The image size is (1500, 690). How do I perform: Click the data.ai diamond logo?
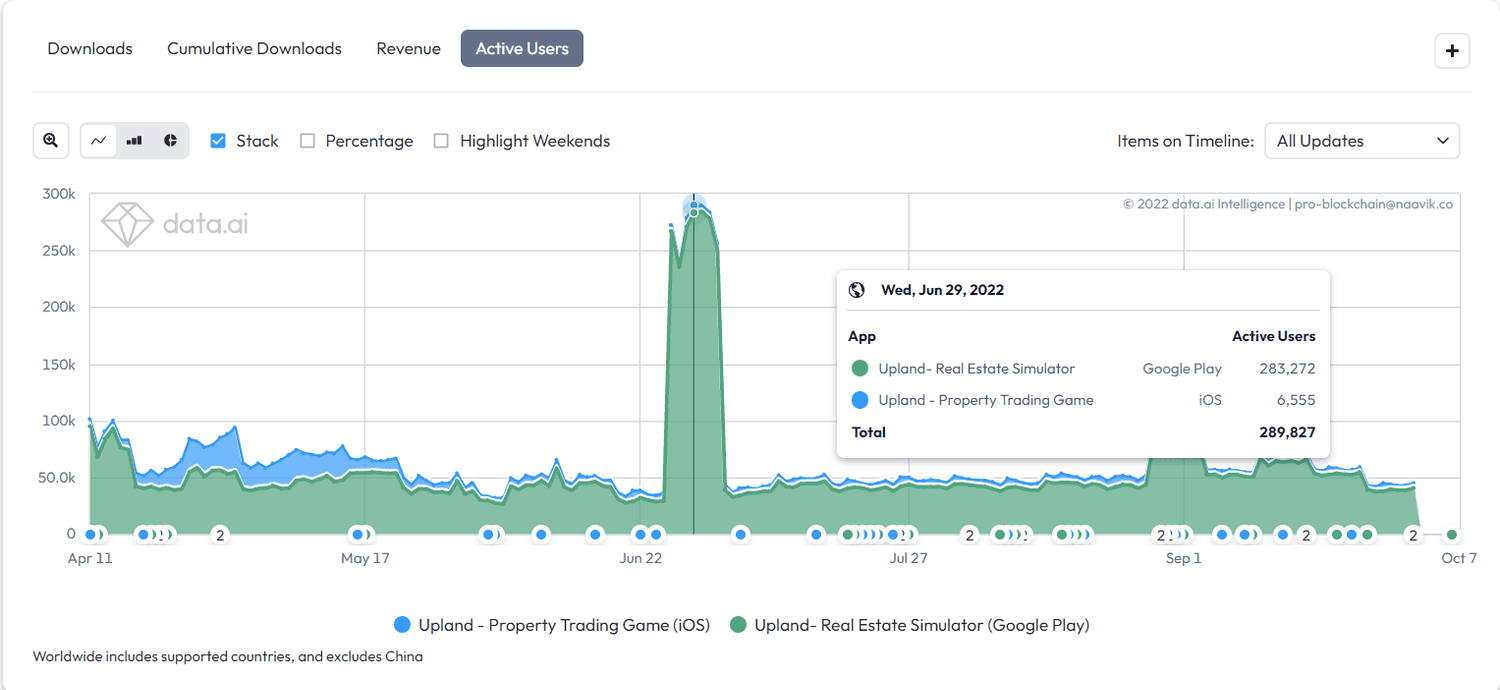pos(127,224)
